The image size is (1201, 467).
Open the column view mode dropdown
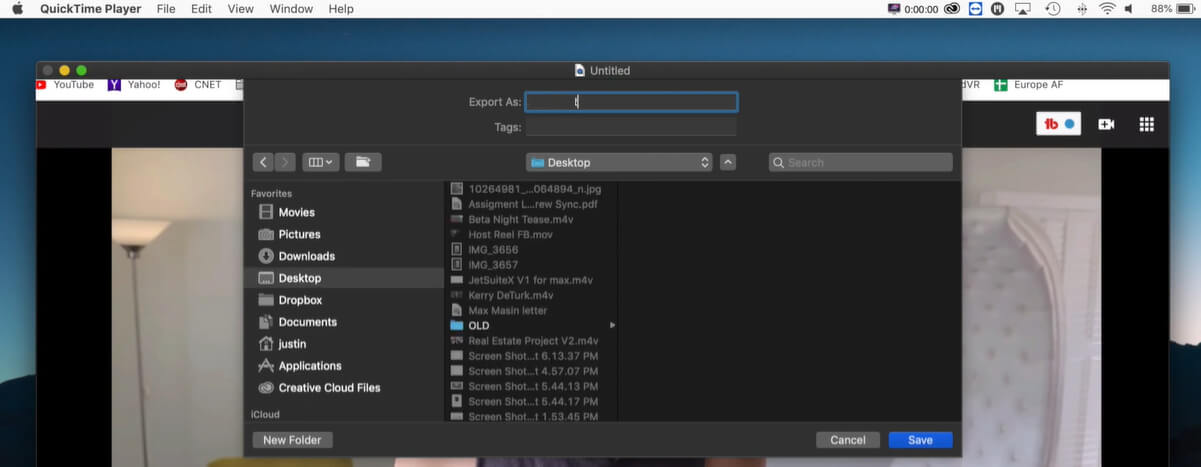tap(322, 162)
